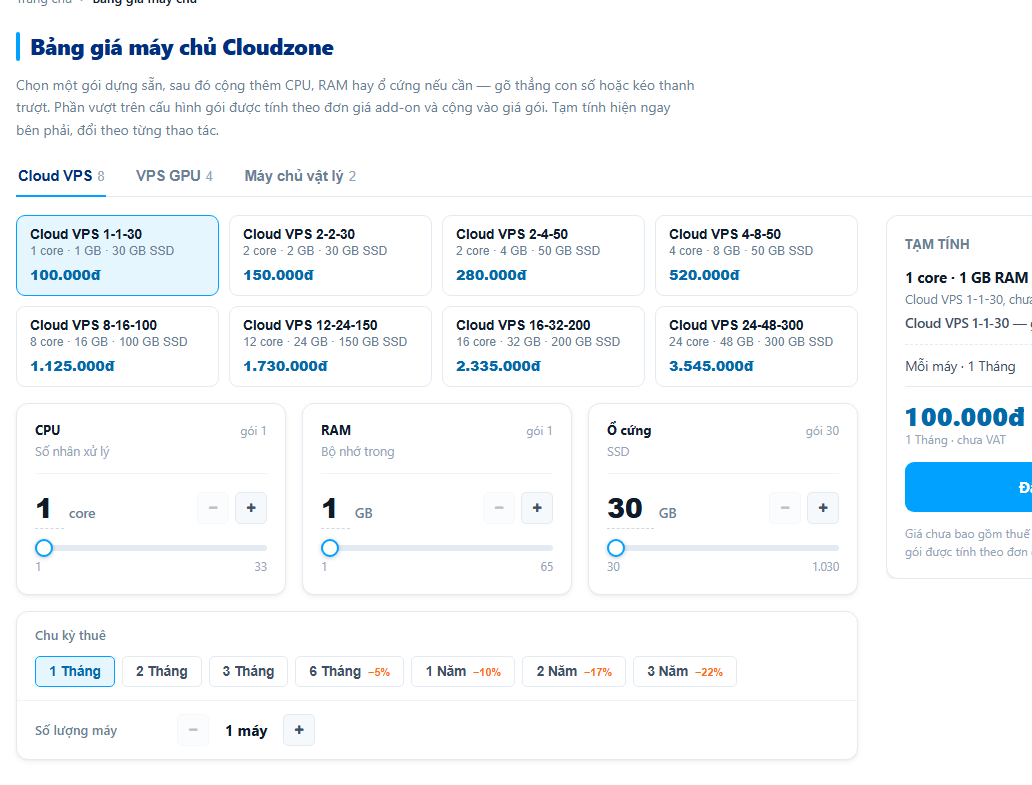Increase RAM with plus button

click(537, 508)
